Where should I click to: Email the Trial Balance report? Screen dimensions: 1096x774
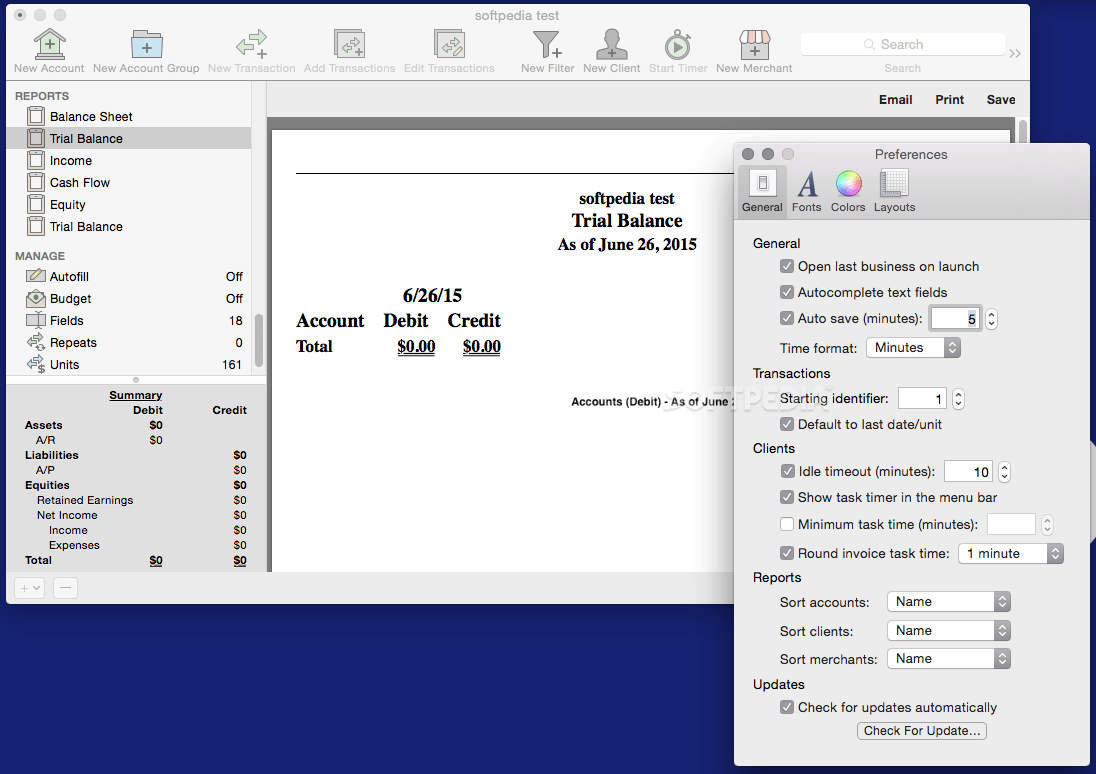895,100
